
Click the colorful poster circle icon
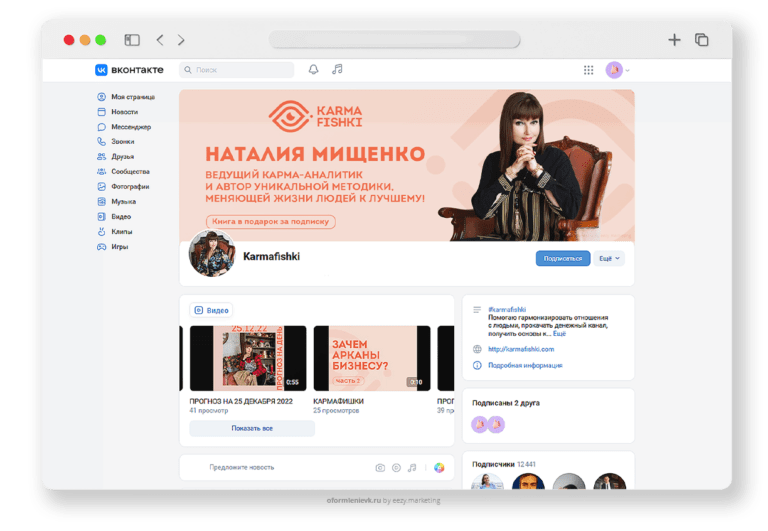(438, 468)
